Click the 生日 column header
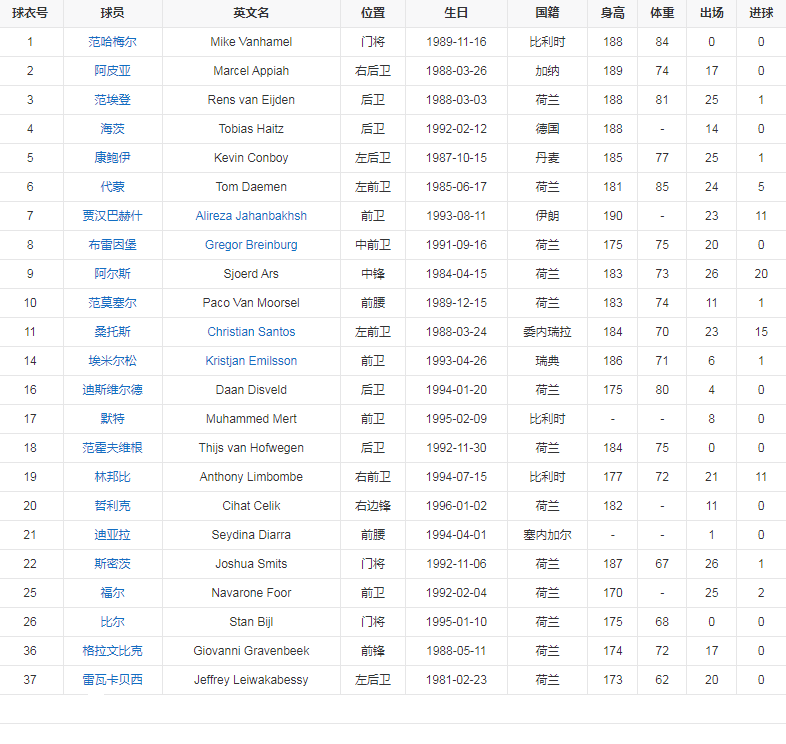 [x=456, y=13]
